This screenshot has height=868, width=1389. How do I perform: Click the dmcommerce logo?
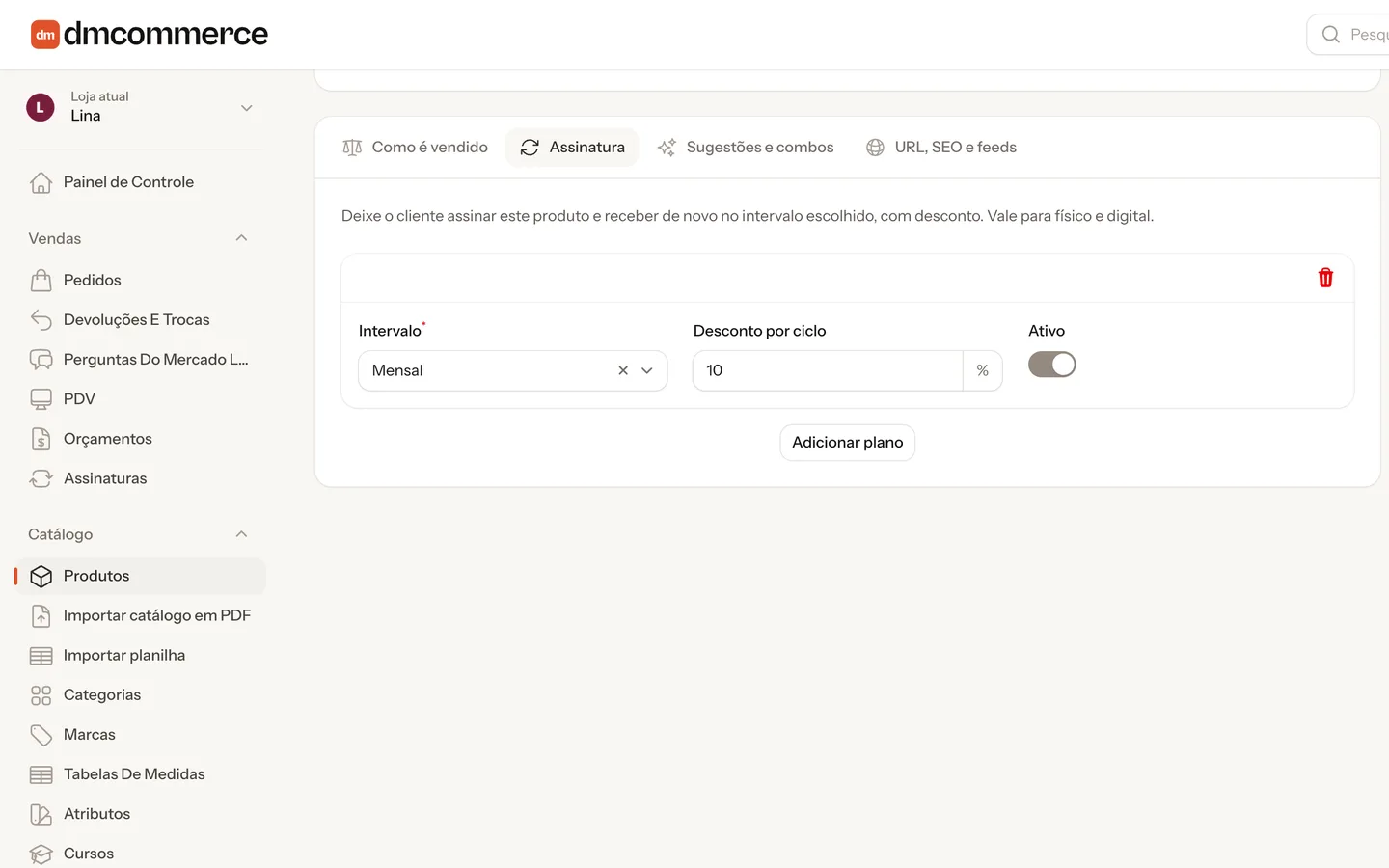click(x=150, y=34)
